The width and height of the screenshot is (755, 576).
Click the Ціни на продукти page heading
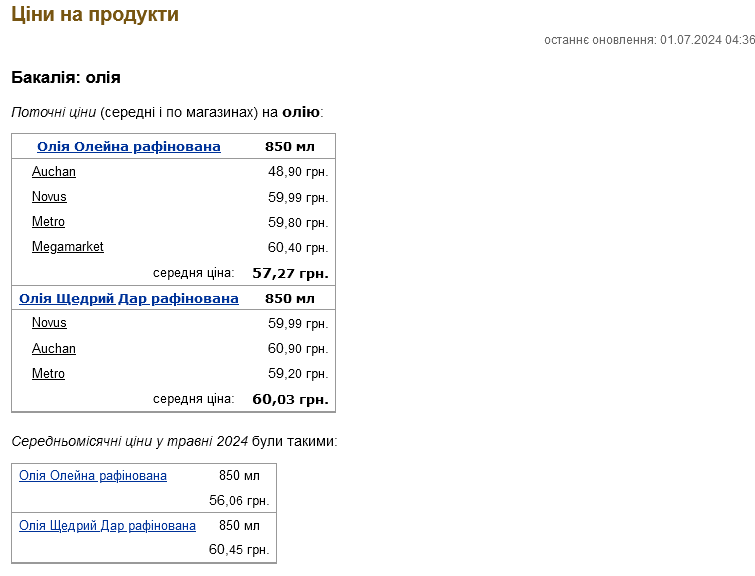point(95,15)
